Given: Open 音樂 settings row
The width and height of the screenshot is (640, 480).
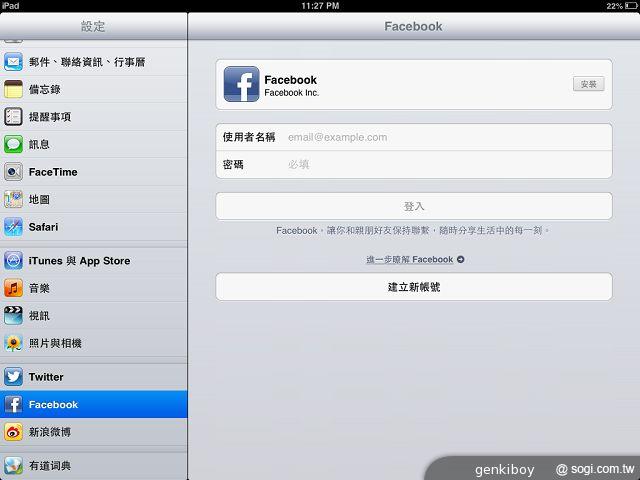Looking at the screenshot, I should click(93, 288).
